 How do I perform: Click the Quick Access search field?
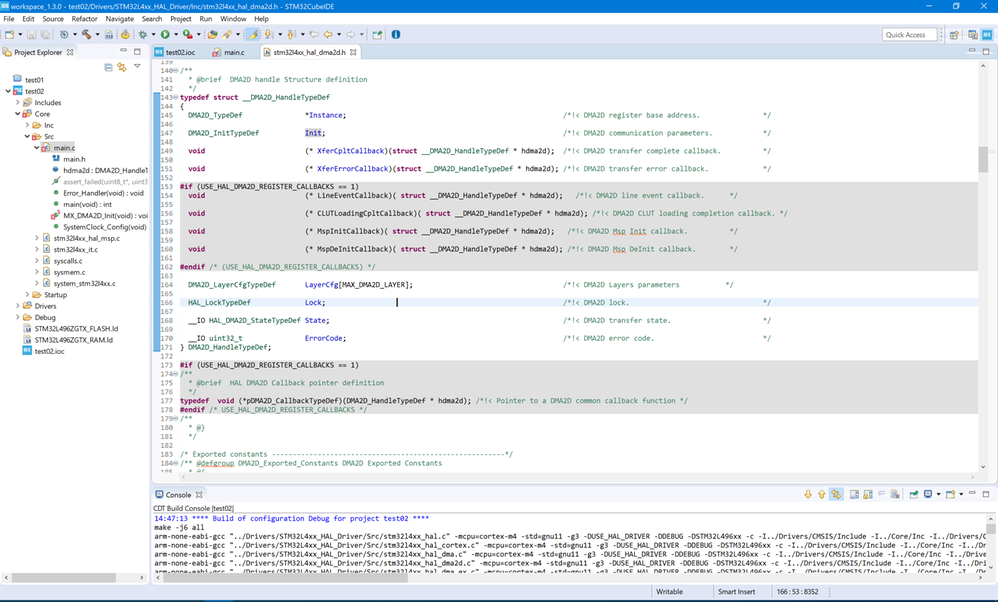(x=910, y=35)
